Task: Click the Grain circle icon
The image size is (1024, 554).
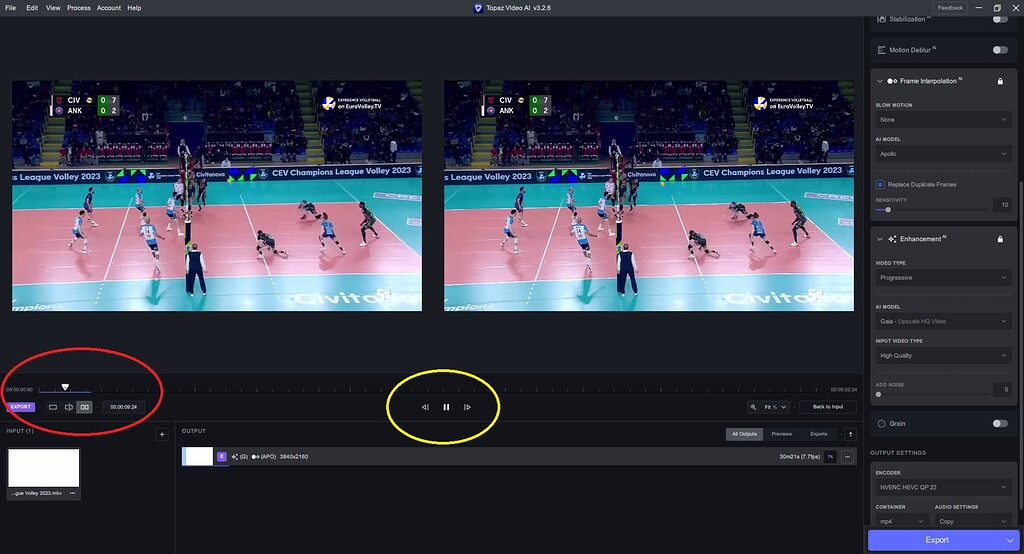Action: tap(881, 423)
